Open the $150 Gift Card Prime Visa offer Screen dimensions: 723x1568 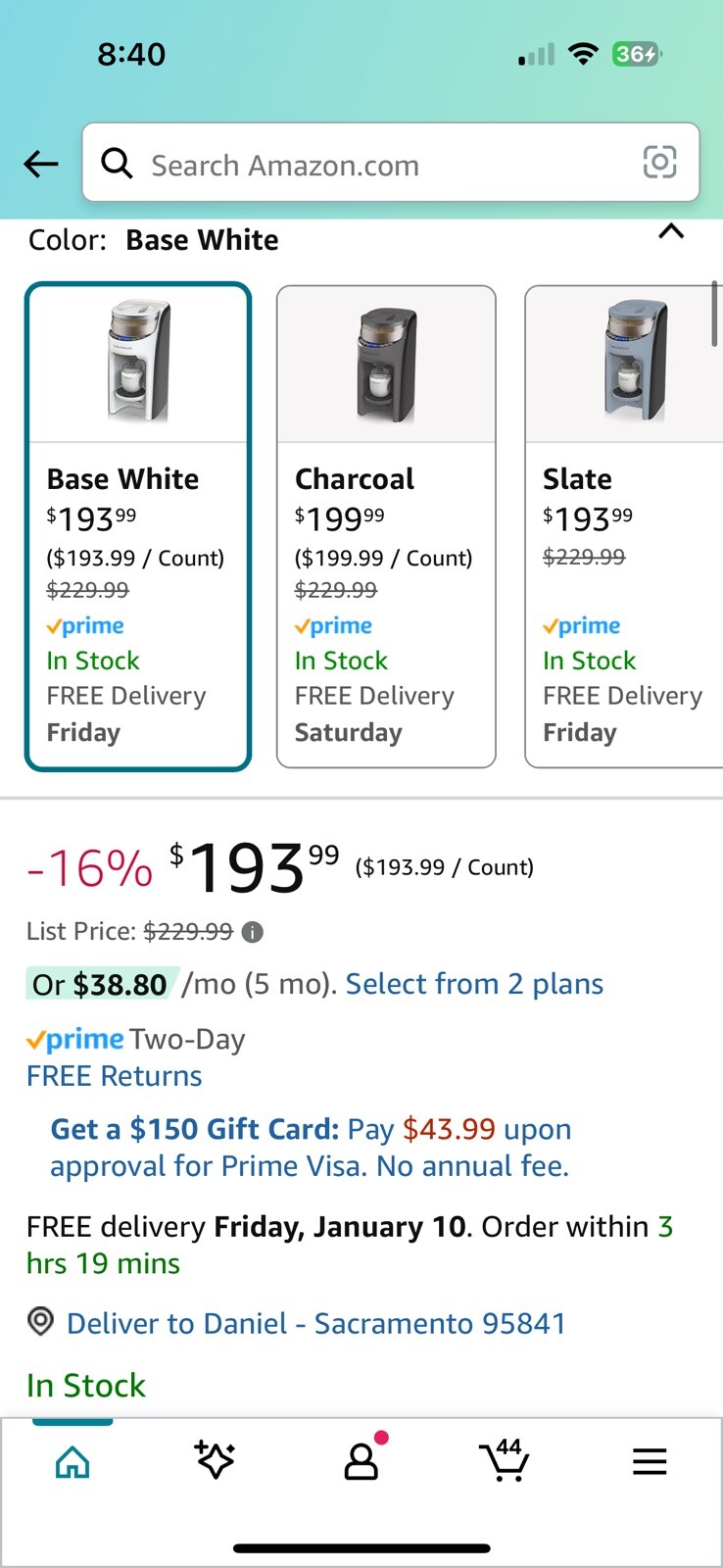point(310,1148)
